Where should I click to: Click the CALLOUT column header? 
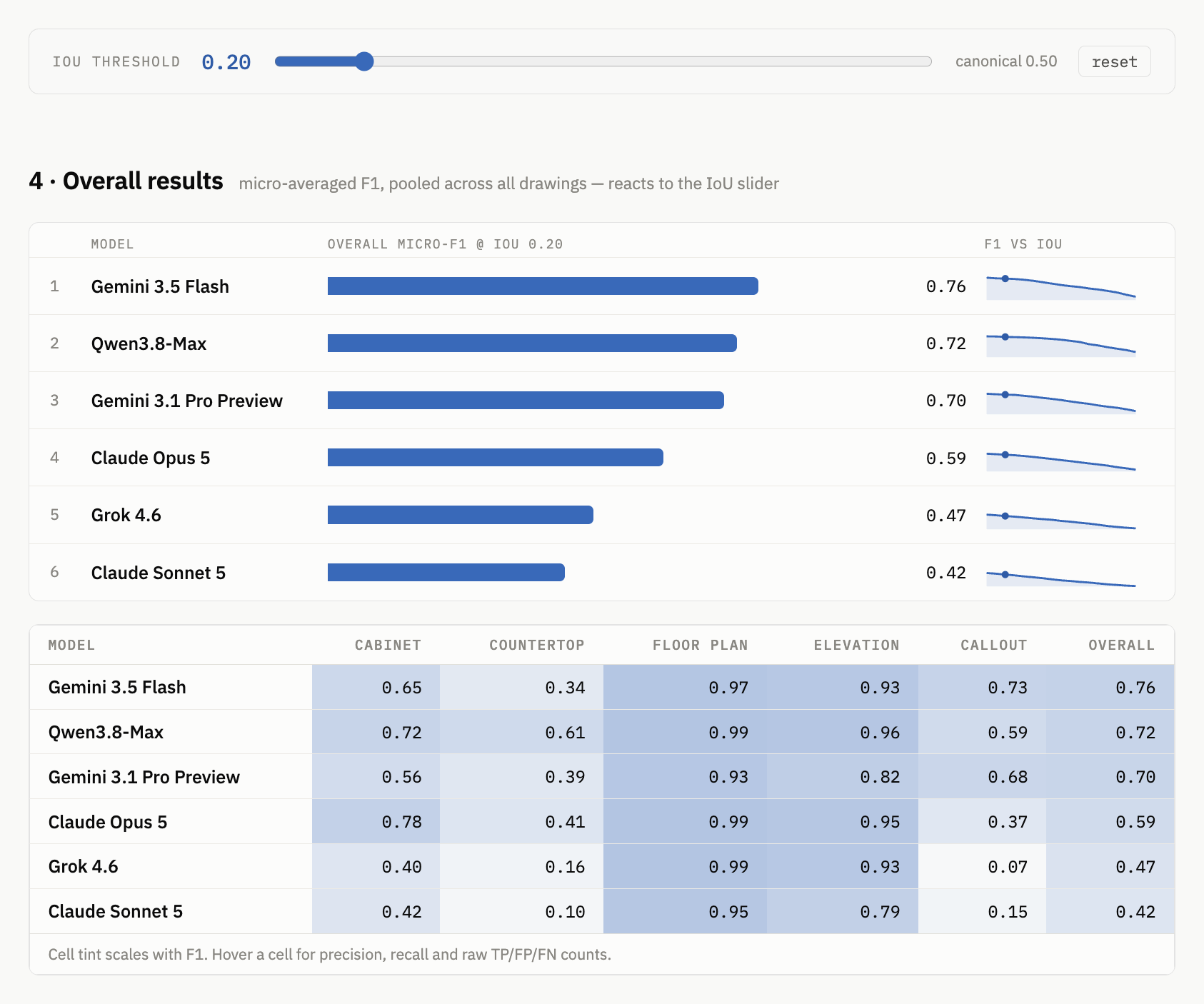tap(993, 645)
